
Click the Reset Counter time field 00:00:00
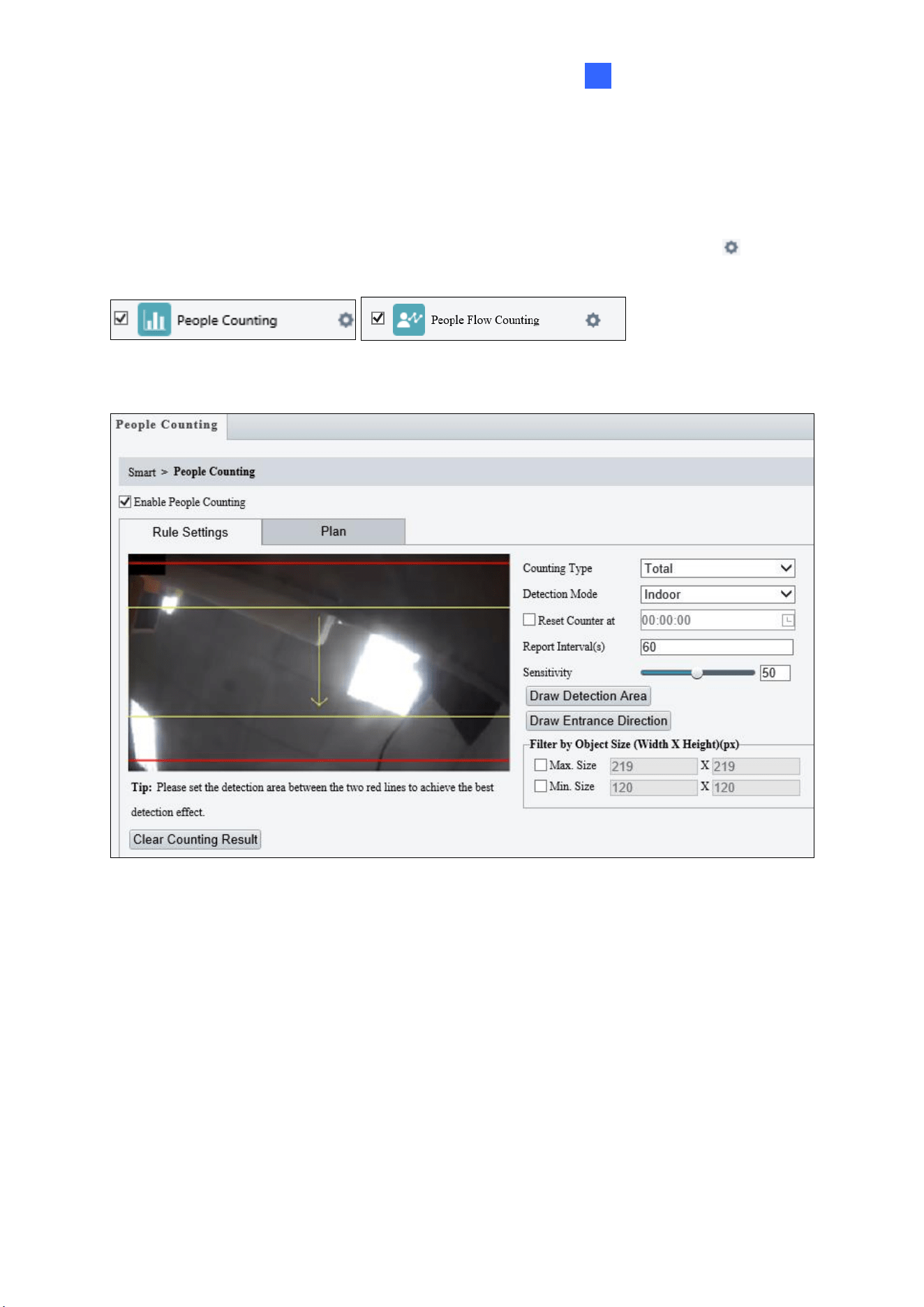717,620
